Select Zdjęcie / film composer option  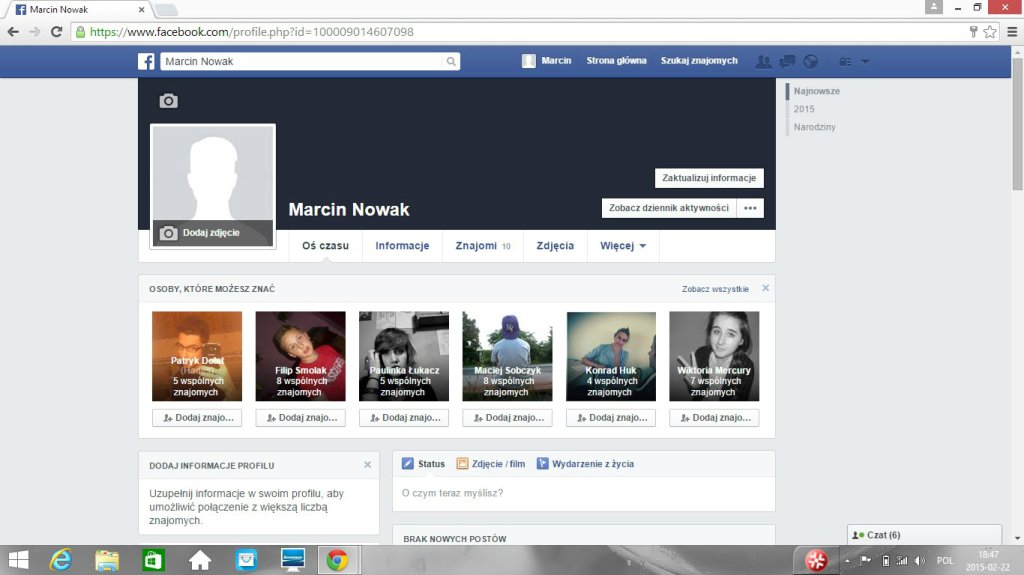[x=490, y=464]
